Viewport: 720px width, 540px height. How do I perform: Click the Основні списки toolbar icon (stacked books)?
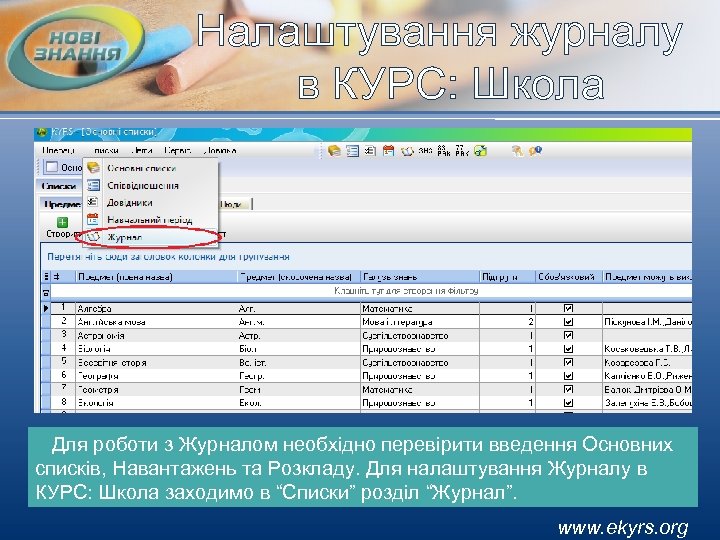tap(334, 151)
